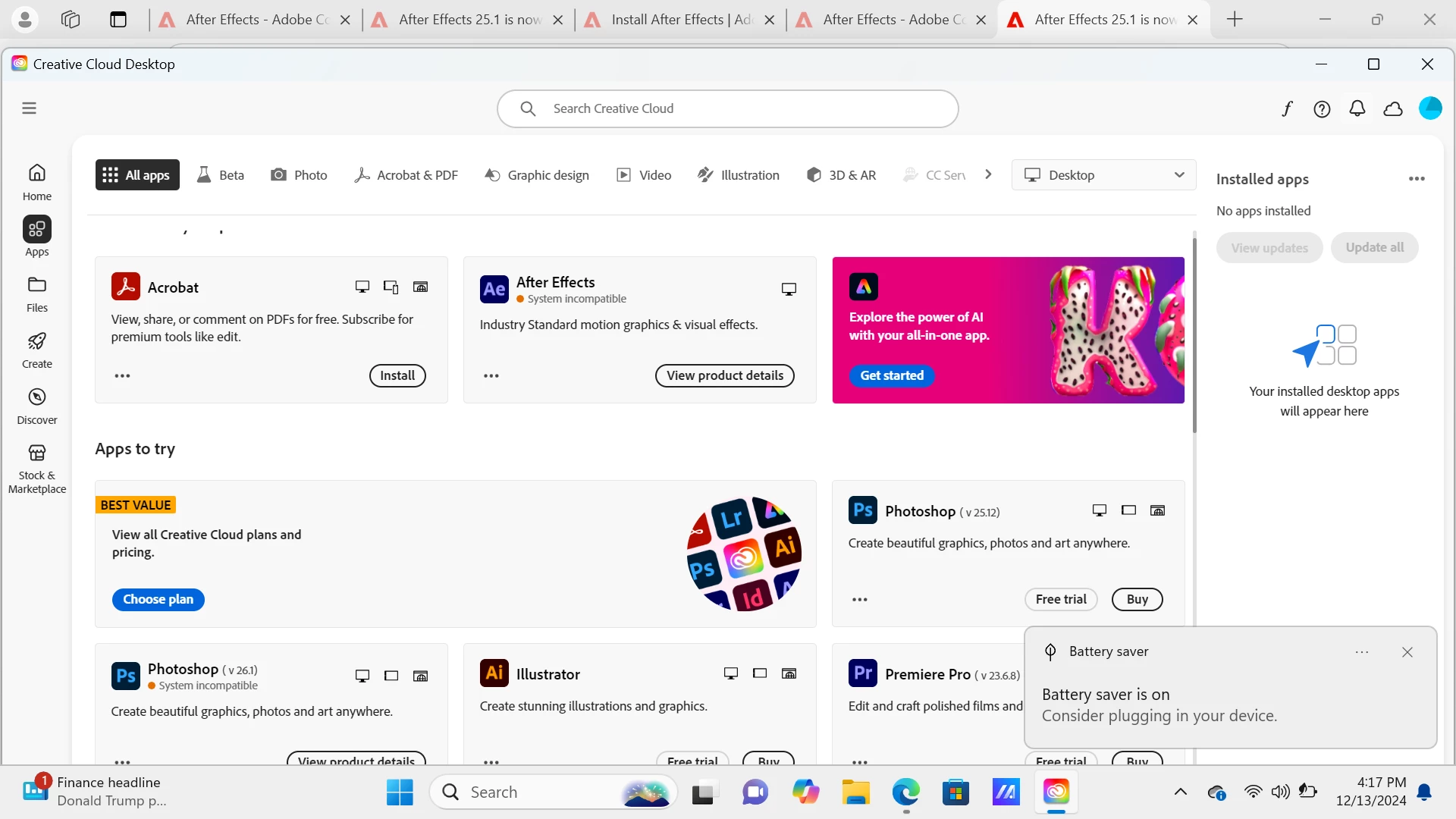Expand the Desktop platform dropdown

click(x=1103, y=175)
